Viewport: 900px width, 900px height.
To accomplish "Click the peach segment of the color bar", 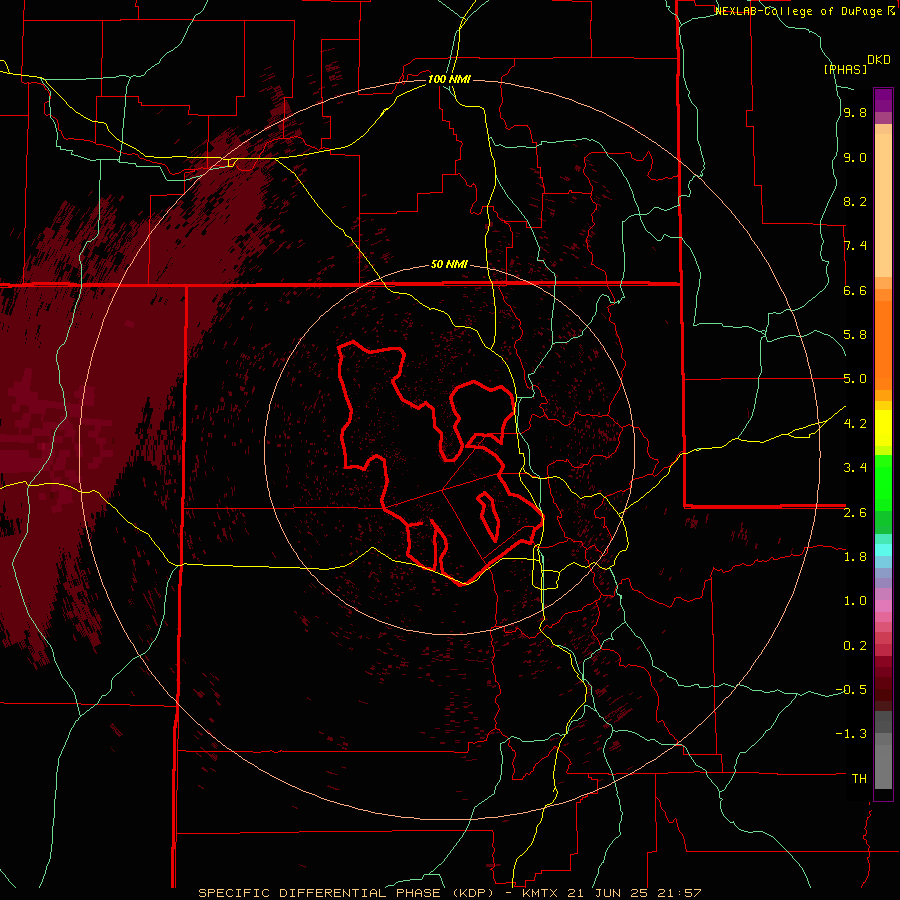I will (x=883, y=205).
